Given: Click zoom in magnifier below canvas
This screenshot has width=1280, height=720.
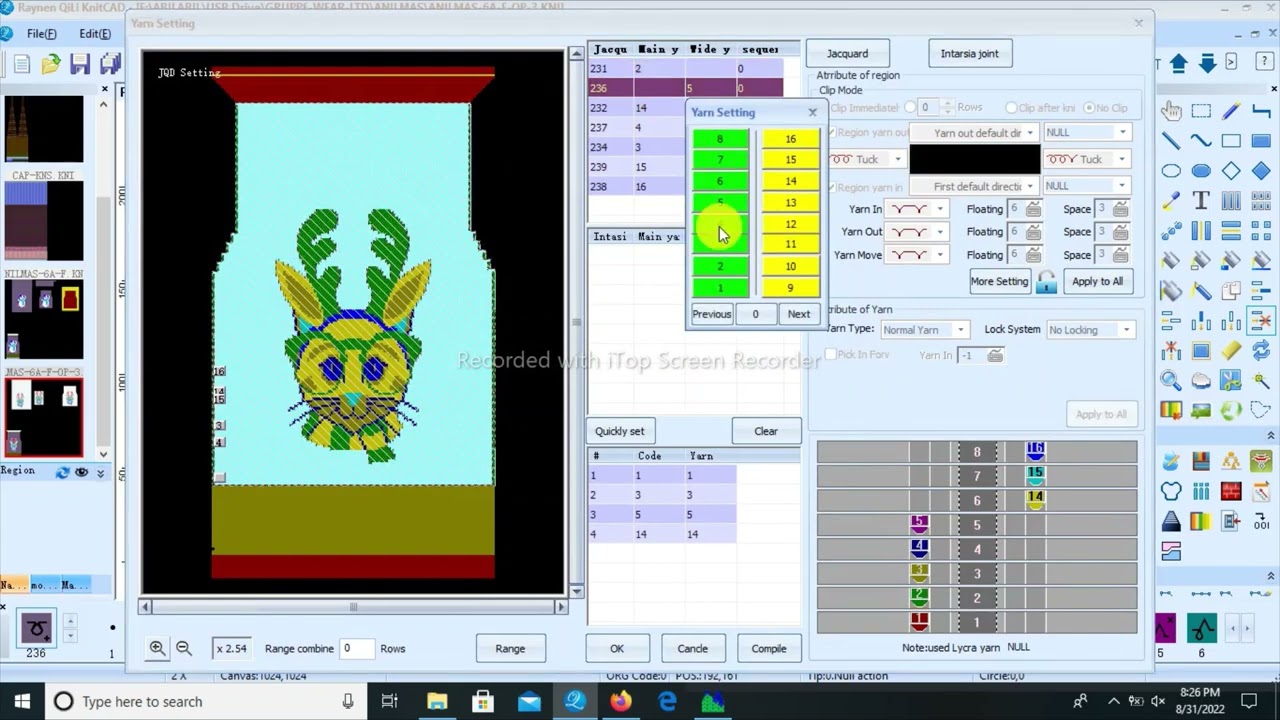Looking at the screenshot, I should (x=157, y=648).
